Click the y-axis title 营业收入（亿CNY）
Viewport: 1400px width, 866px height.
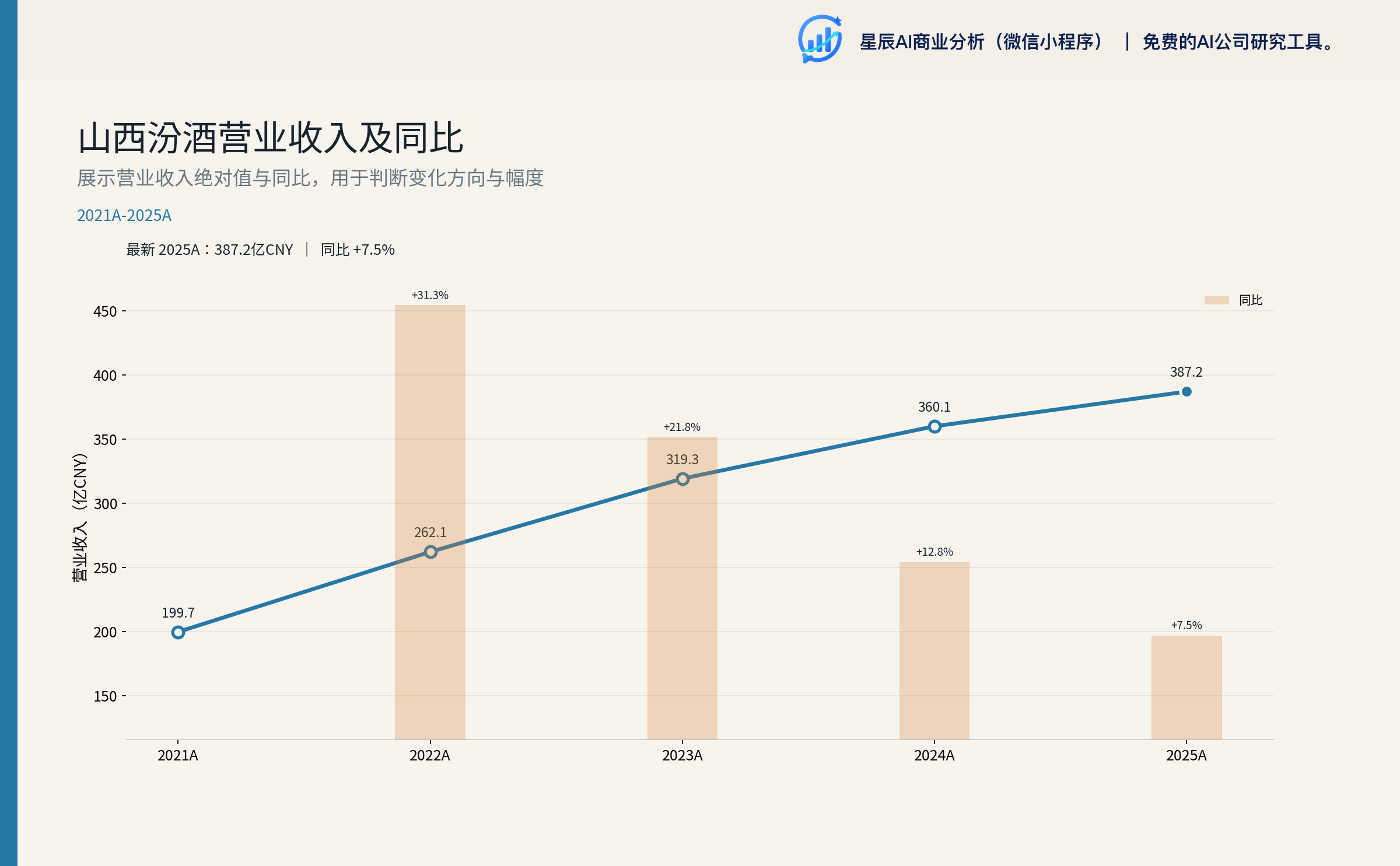79,517
